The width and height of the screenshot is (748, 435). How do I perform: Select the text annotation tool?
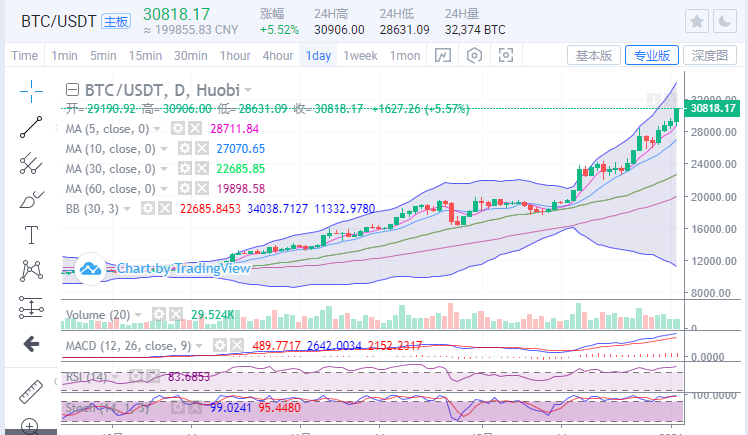pyautogui.click(x=31, y=235)
